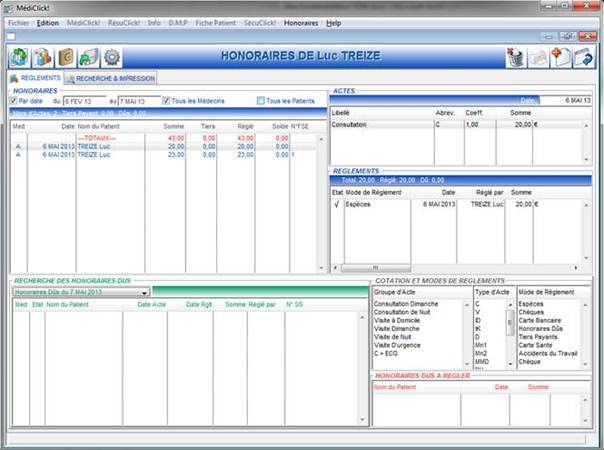Choose Carte Sante payment mode
Image resolution: width=604 pixels, height=450 pixels.
point(535,345)
